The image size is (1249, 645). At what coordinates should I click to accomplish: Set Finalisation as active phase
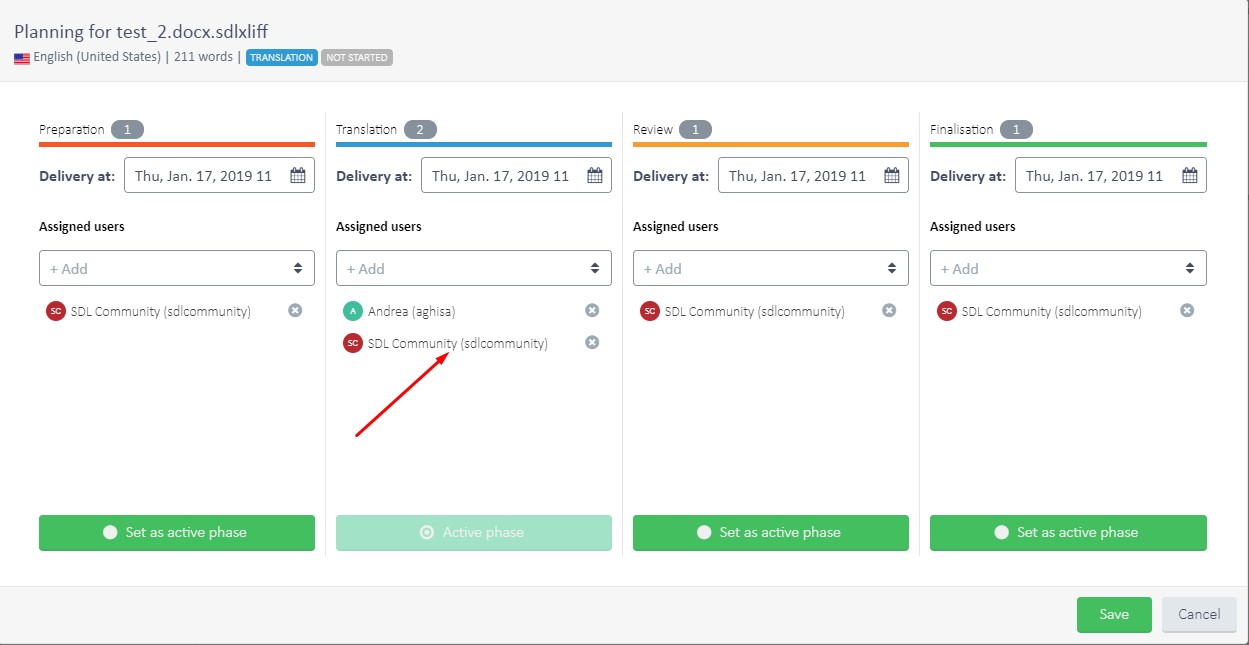(x=1068, y=532)
